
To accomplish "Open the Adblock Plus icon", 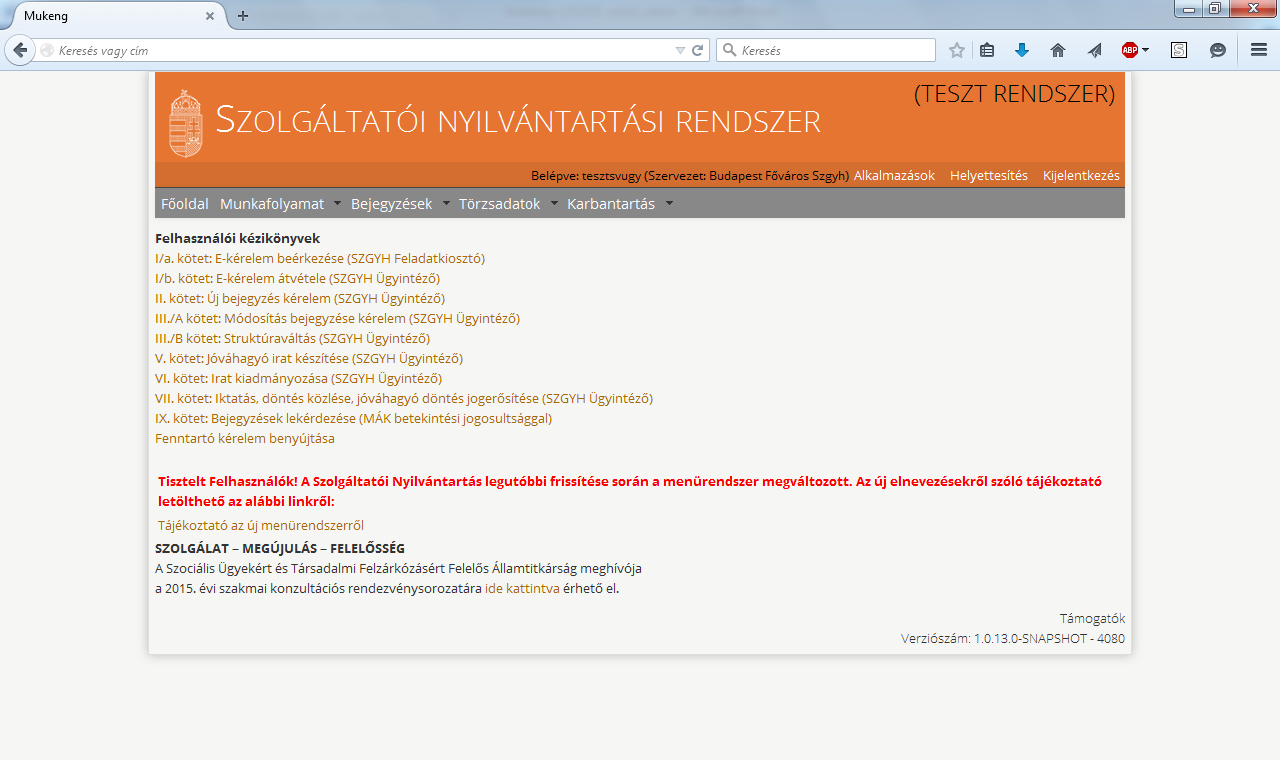I will [1130, 50].
